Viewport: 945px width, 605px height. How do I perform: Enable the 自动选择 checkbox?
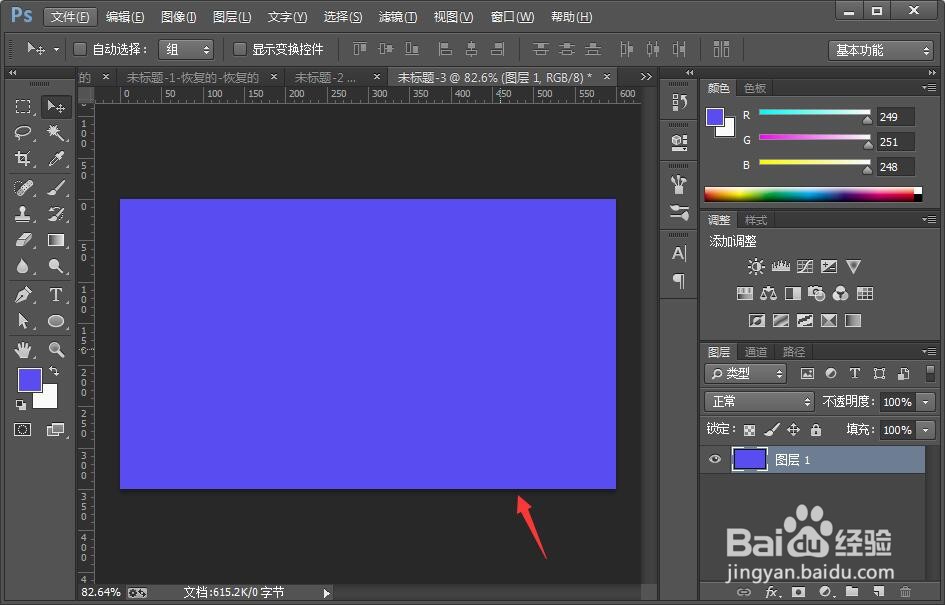pyautogui.click(x=80, y=49)
